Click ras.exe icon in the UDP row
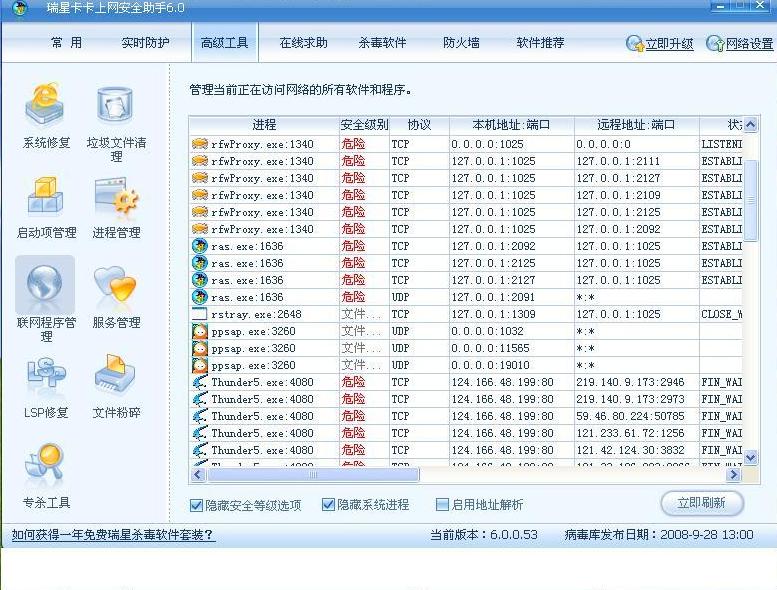 tap(200, 297)
